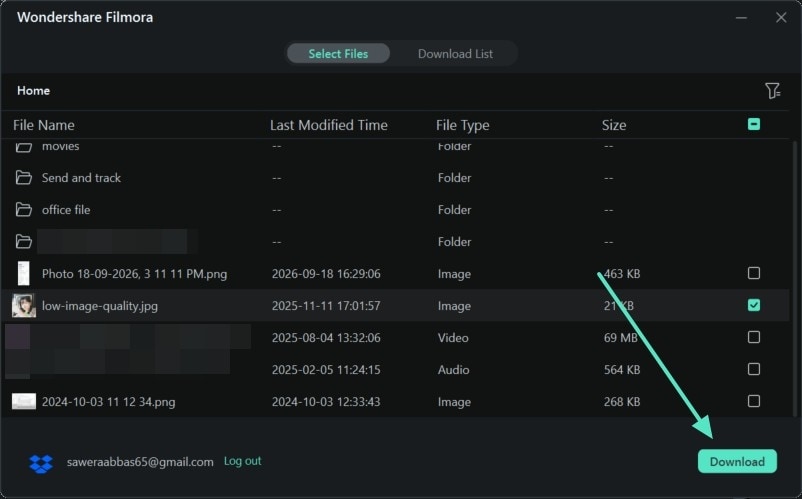Minimize the Wondershare Filmora window

point(741,17)
